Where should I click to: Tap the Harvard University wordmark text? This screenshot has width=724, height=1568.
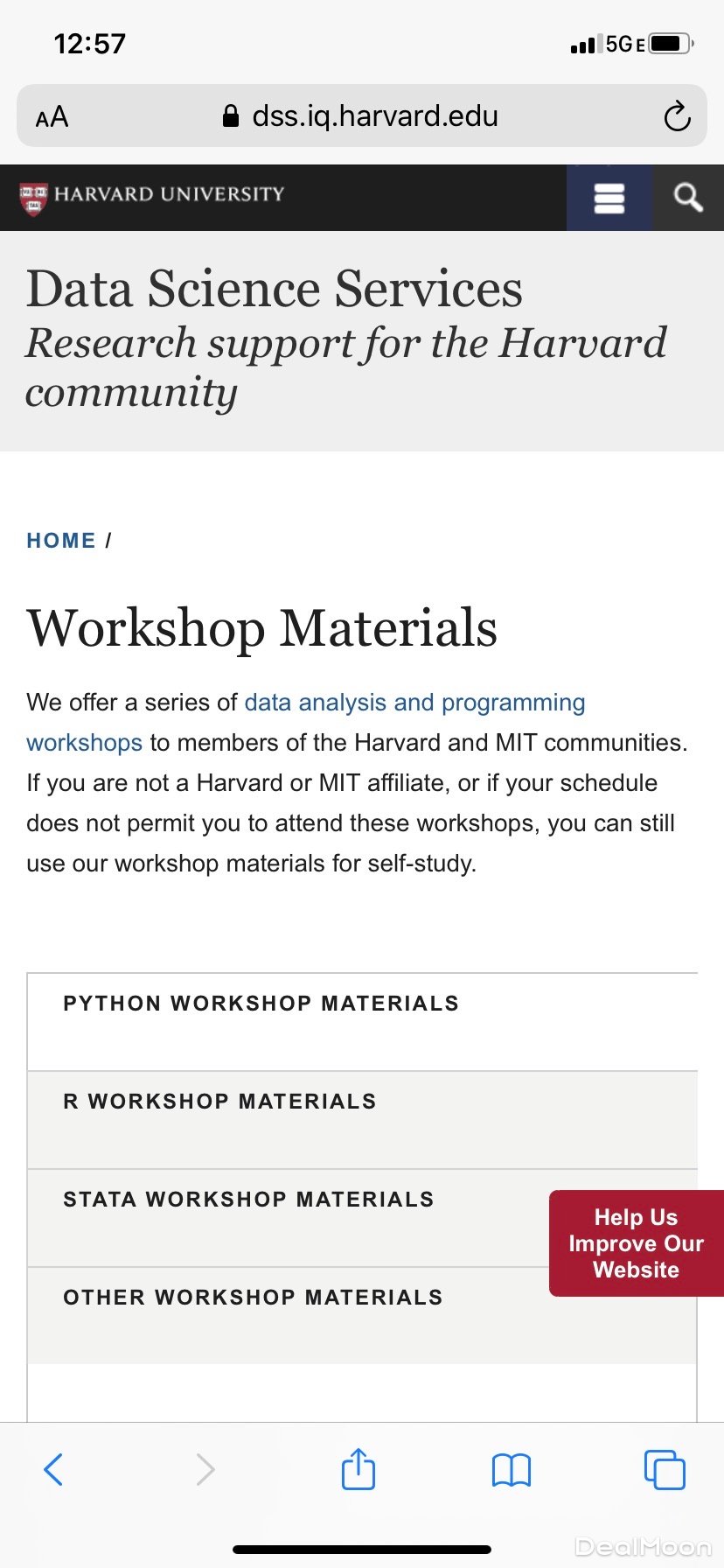[x=170, y=194]
